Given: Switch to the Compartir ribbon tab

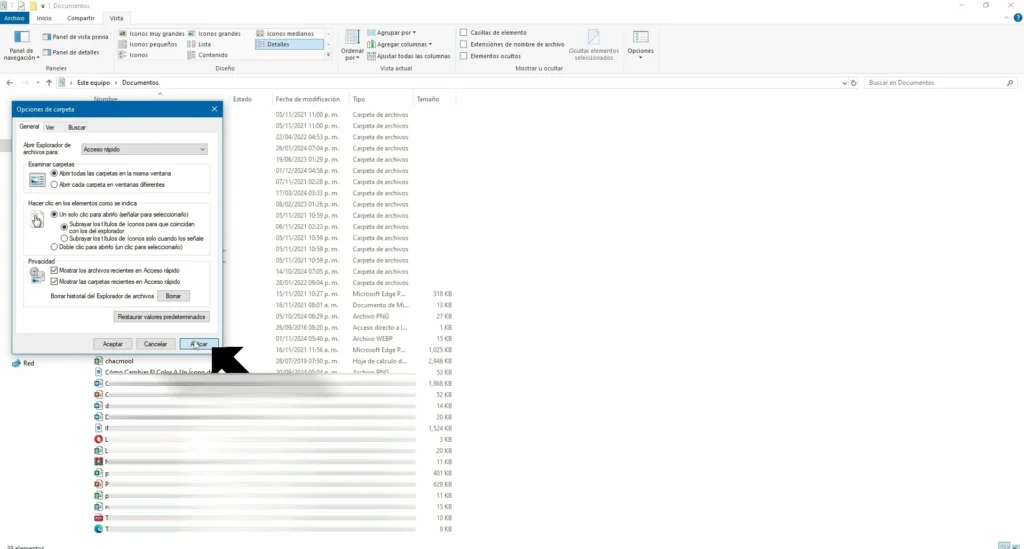Looking at the screenshot, I should click(x=81, y=18).
